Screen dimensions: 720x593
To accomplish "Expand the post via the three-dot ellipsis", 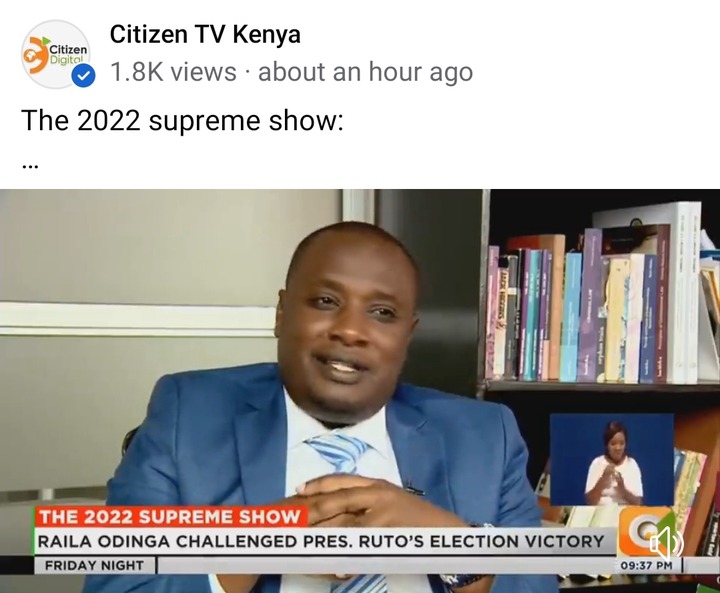I will click(x=30, y=166).
